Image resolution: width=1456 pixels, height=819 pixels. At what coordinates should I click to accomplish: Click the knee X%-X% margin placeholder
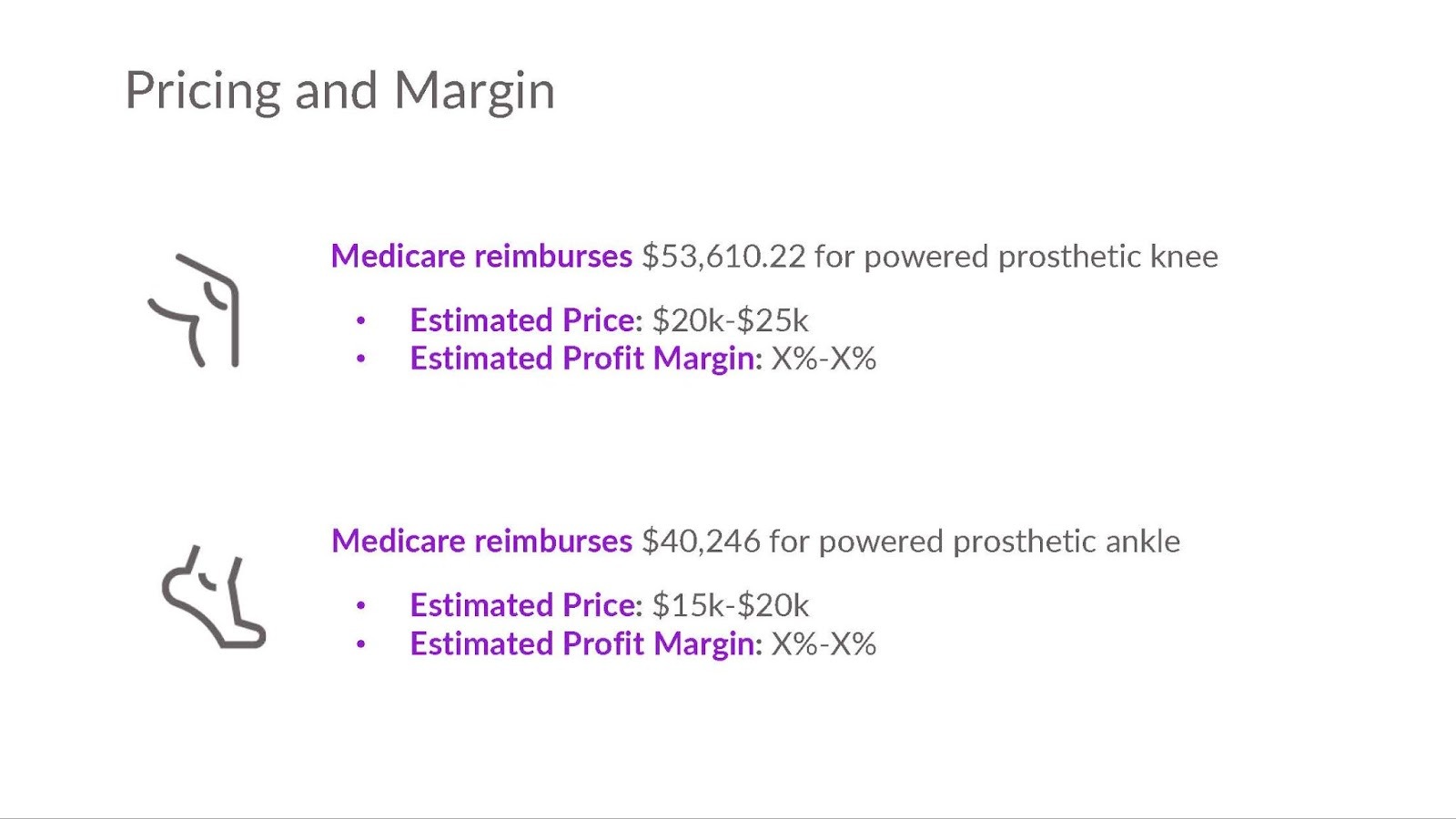(824, 359)
